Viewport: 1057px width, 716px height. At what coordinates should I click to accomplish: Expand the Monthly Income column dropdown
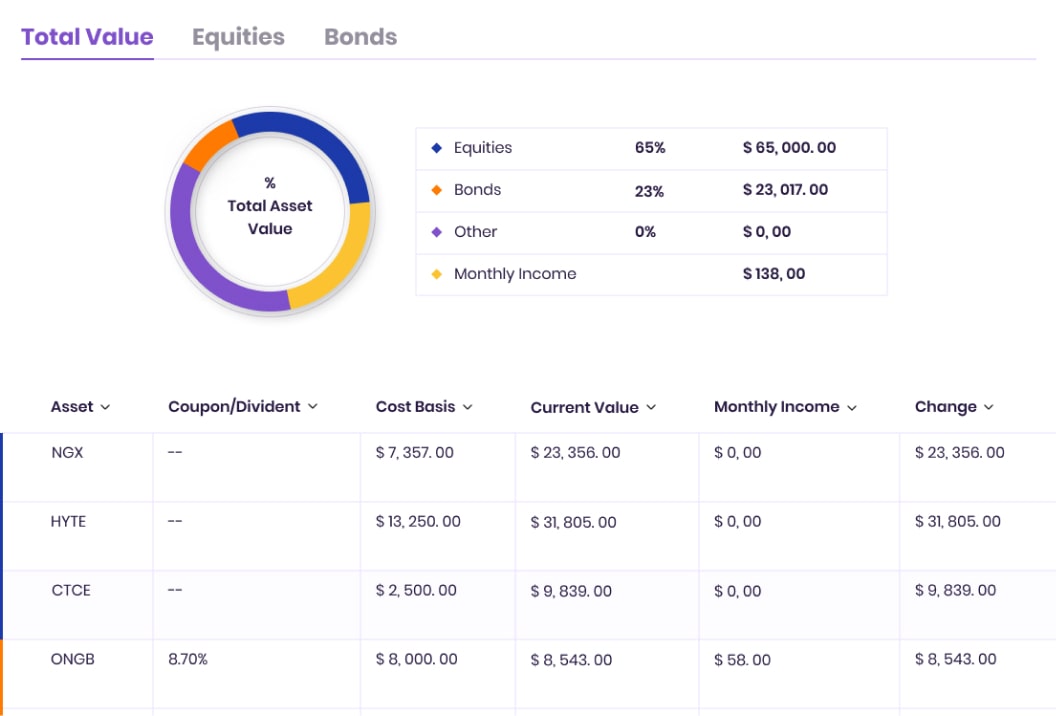[852, 407]
